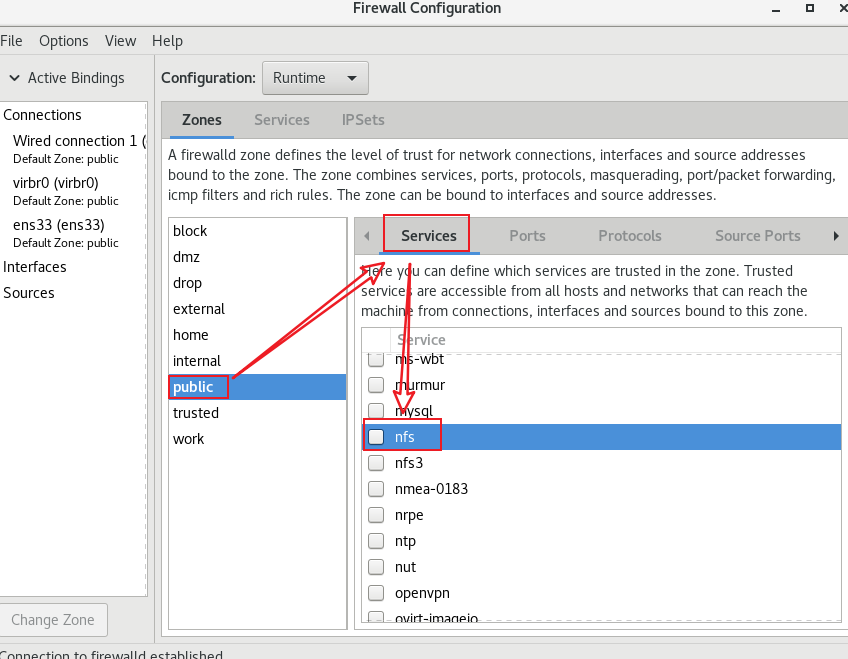The width and height of the screenshot is (848, 659).
Task: Enable the ms-wbt service checkbox
Action: (376, 360)
